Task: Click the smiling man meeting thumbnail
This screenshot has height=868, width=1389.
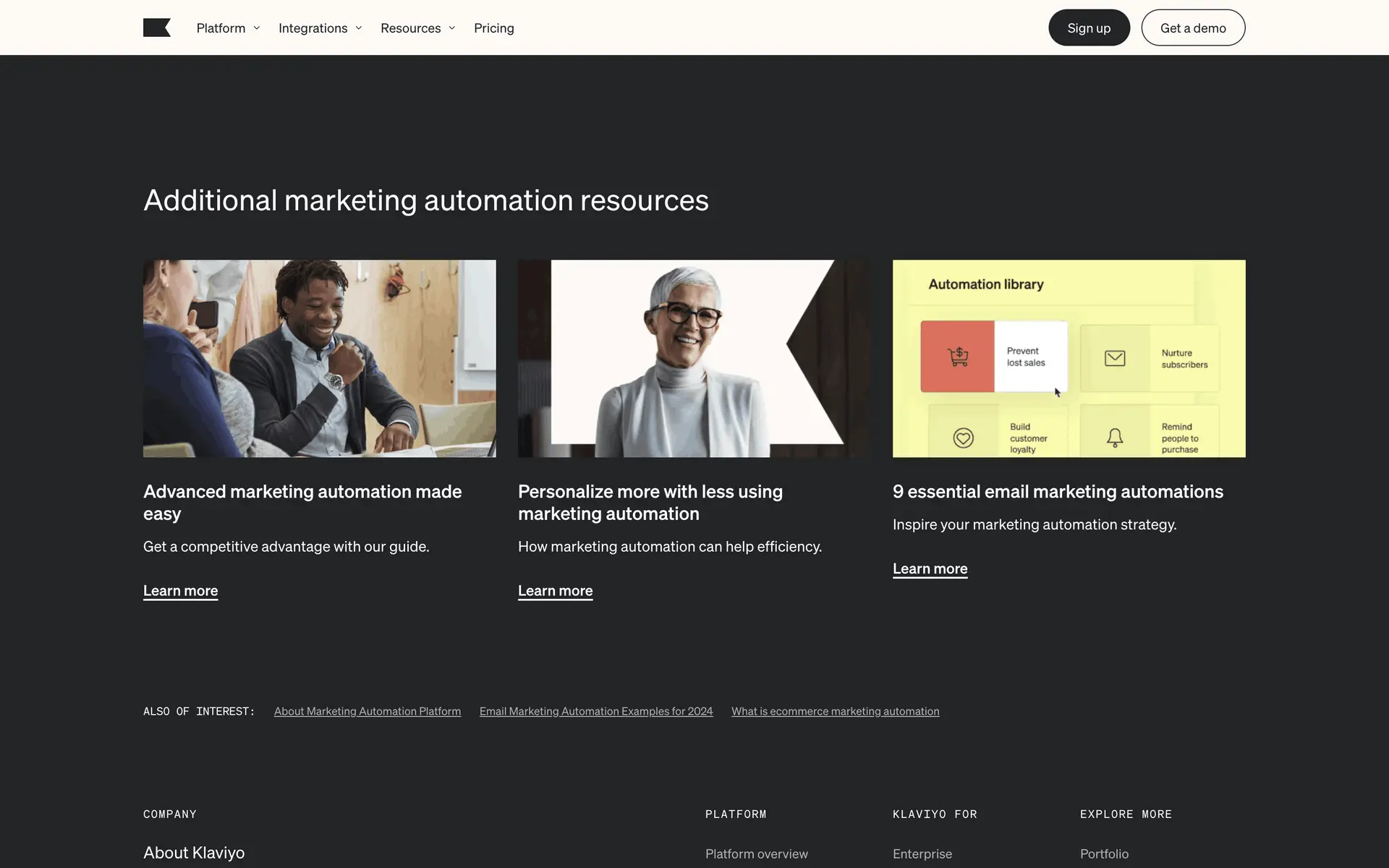Action: [x=319, y=358]
